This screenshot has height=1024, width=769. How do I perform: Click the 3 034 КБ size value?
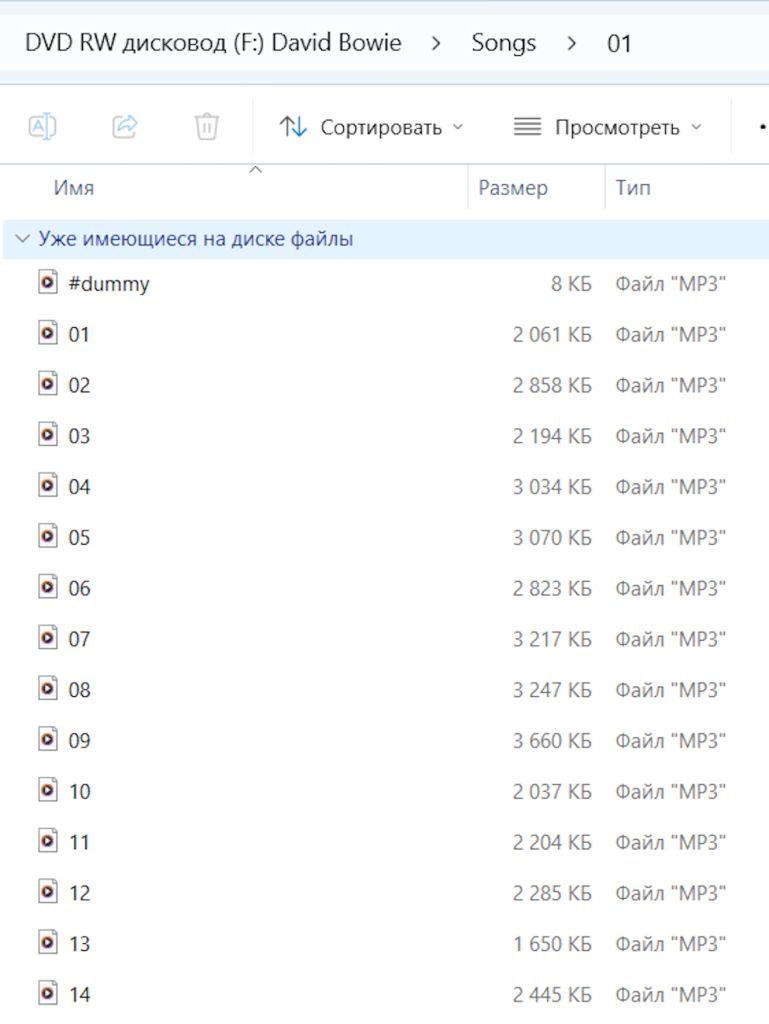(x=552, y=487)
